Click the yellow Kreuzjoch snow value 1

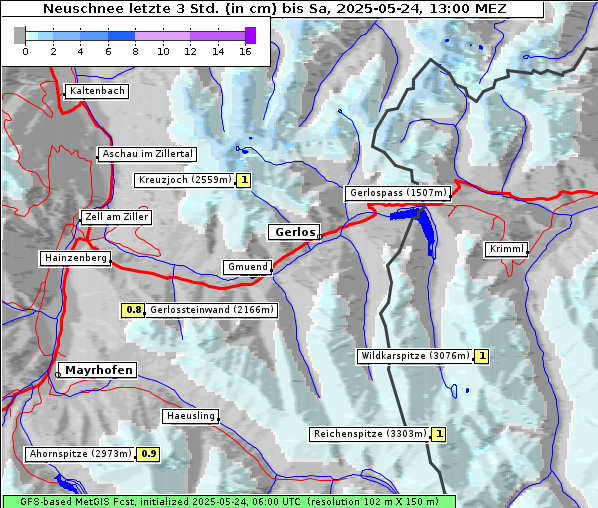click(x=244, y=180)
